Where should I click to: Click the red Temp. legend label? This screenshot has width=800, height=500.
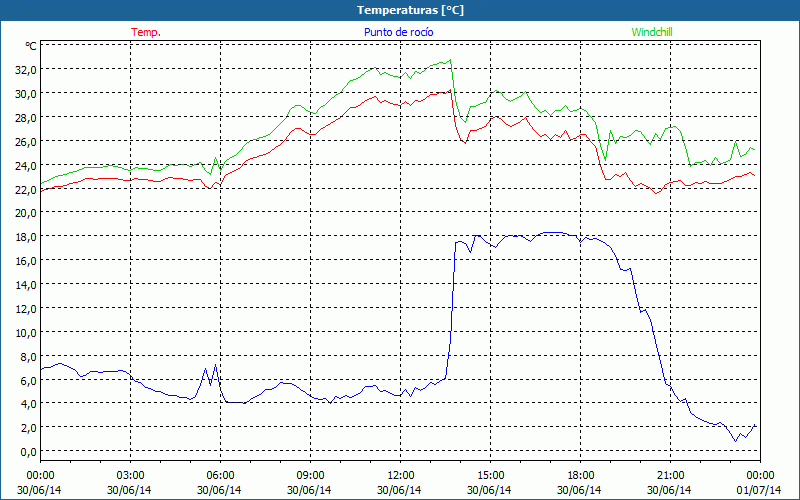(x=146, y=32)
